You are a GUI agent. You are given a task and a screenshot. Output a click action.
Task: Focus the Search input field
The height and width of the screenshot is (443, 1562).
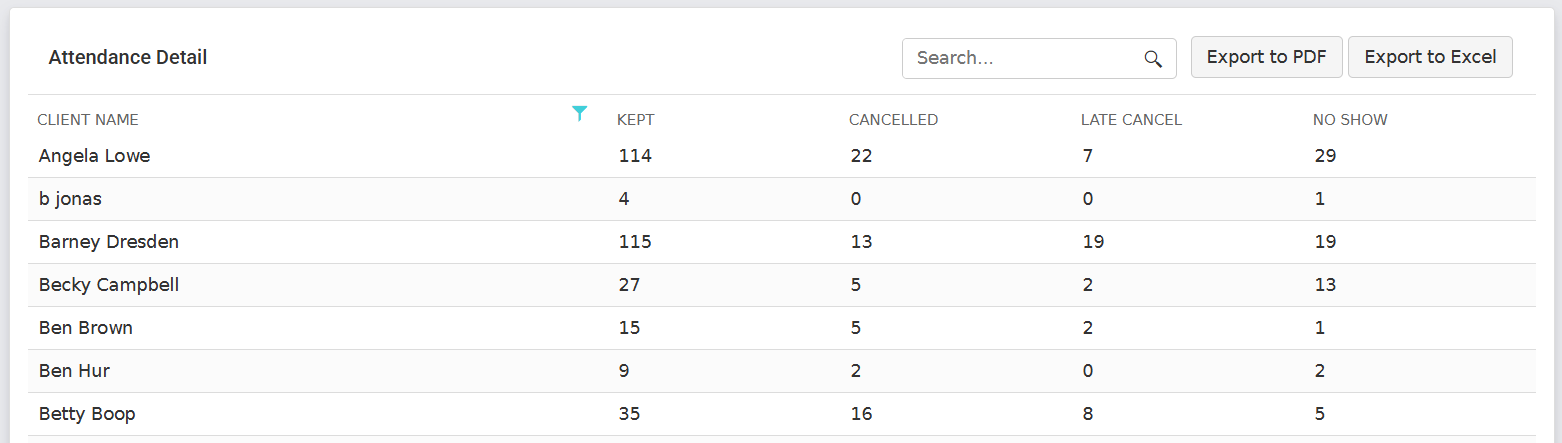point(1039,58)
